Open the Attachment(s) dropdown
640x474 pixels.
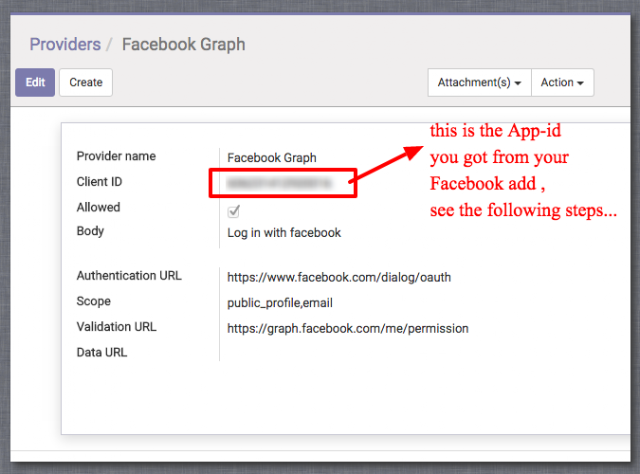coord(479,82)
